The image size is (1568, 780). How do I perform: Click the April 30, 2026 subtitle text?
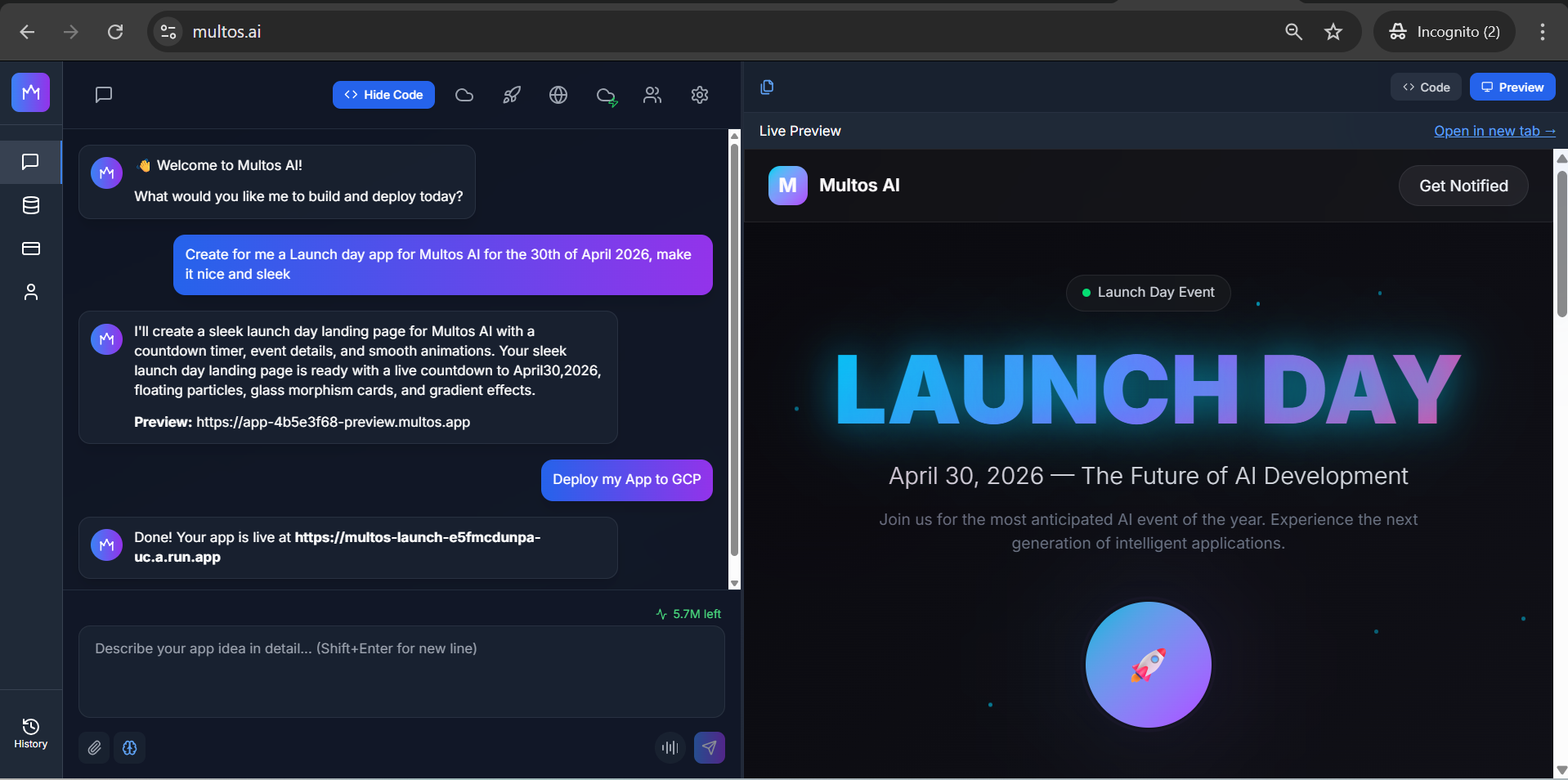click(1148, 476)
